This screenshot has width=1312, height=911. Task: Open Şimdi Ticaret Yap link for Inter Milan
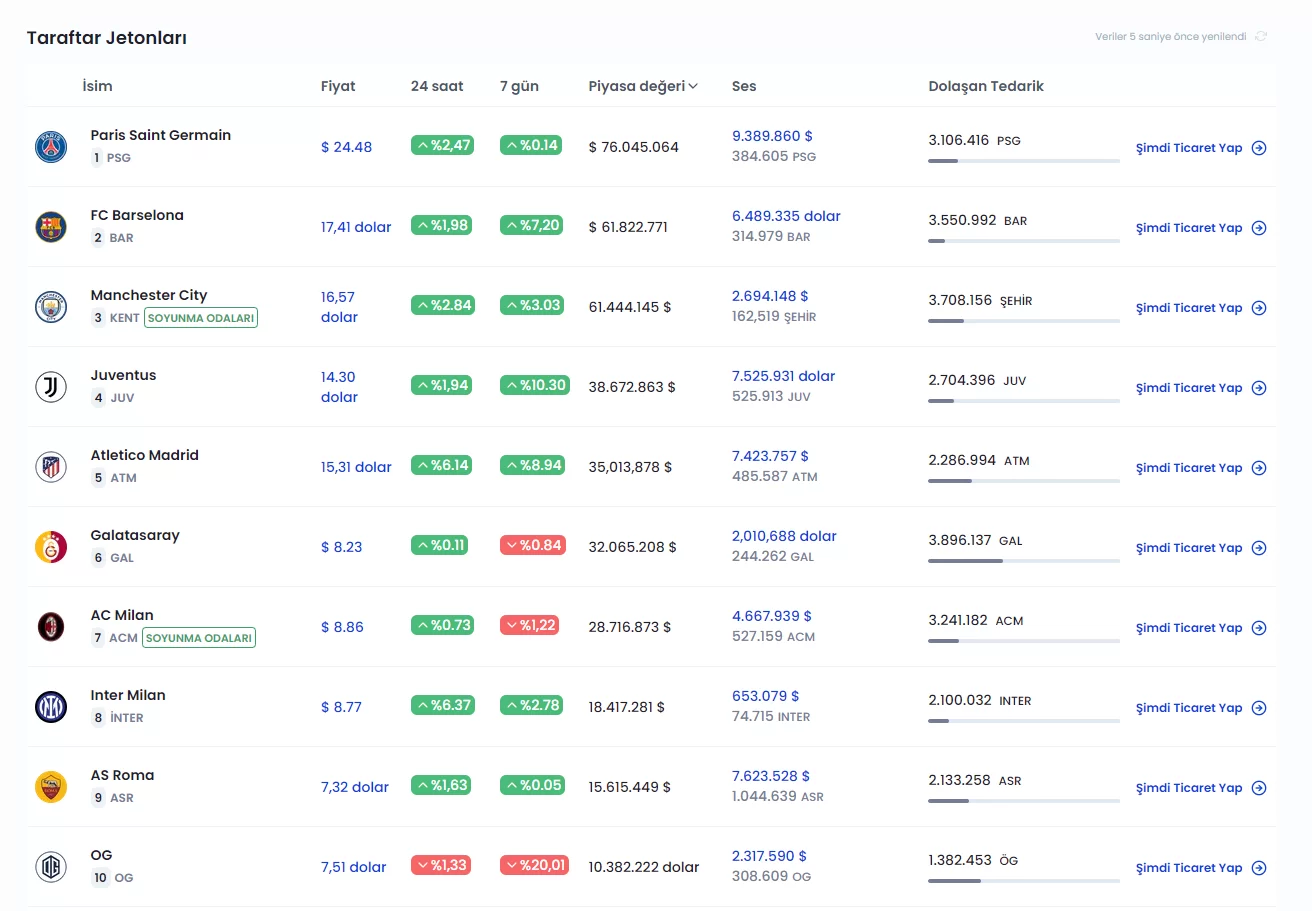pyautogui.click(x=1200, y=708)
